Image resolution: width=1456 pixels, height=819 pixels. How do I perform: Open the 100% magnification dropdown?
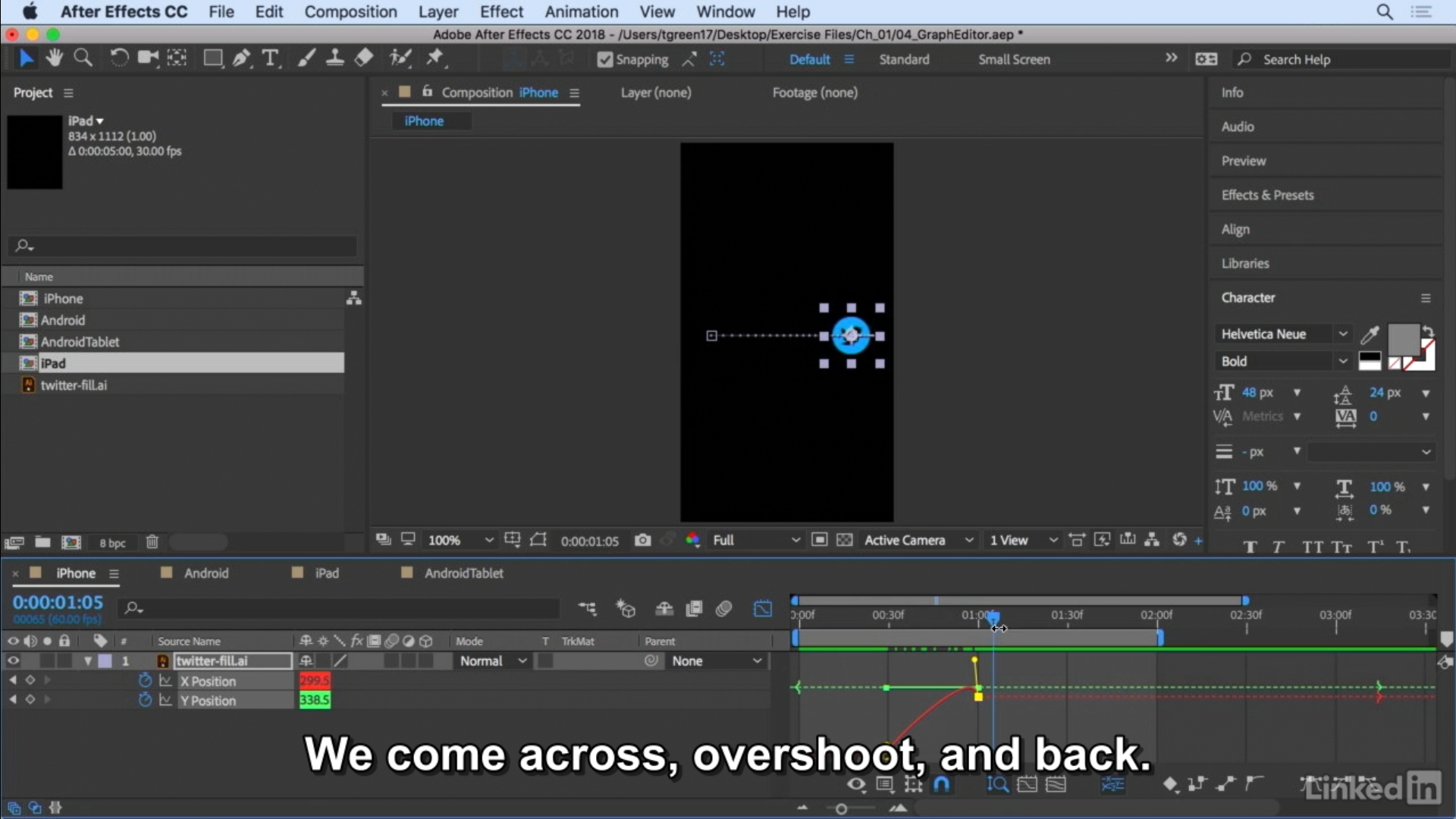[x=460, y=540]
